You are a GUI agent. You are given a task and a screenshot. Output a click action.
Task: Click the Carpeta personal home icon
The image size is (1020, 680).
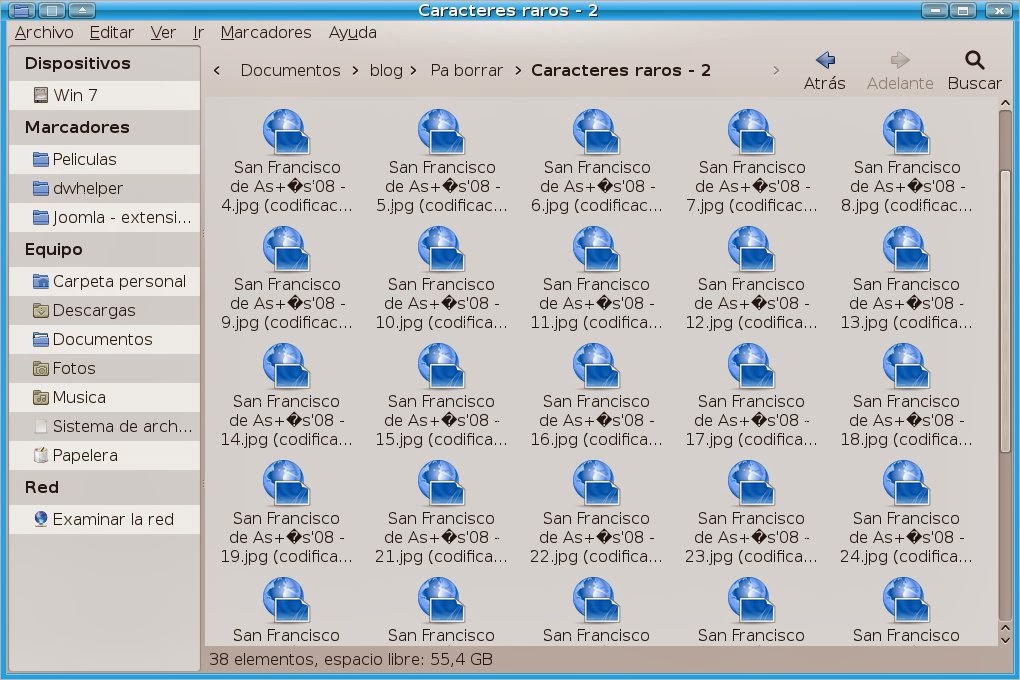41,282
